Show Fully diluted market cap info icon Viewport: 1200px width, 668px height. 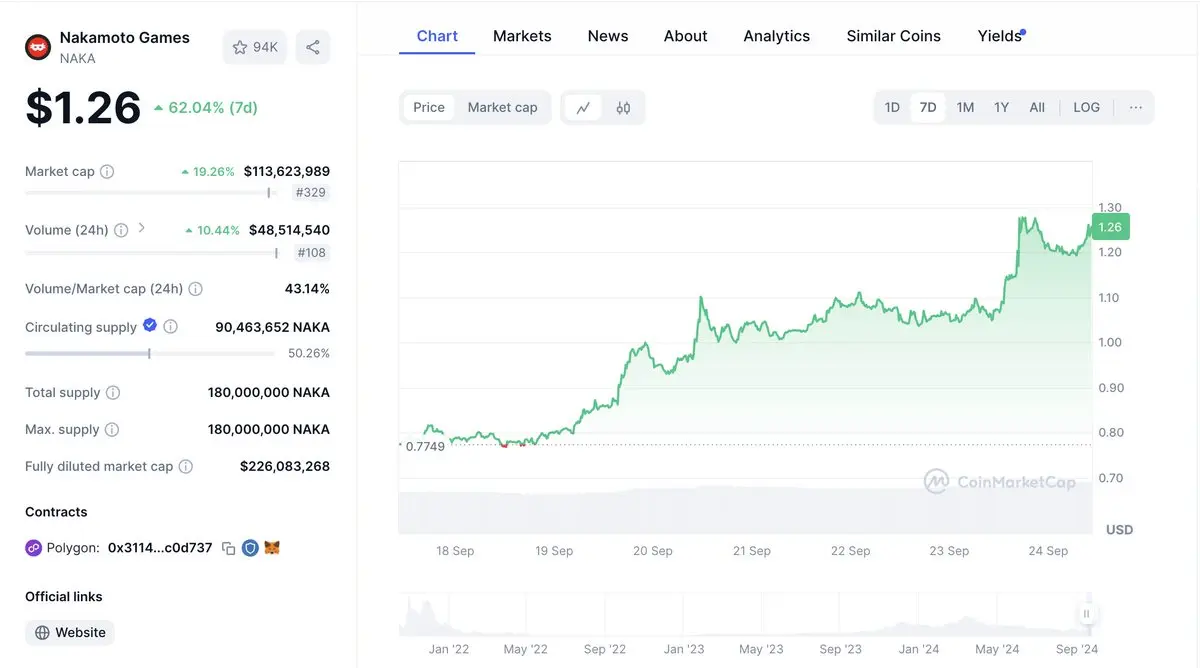tap(186, 467)
